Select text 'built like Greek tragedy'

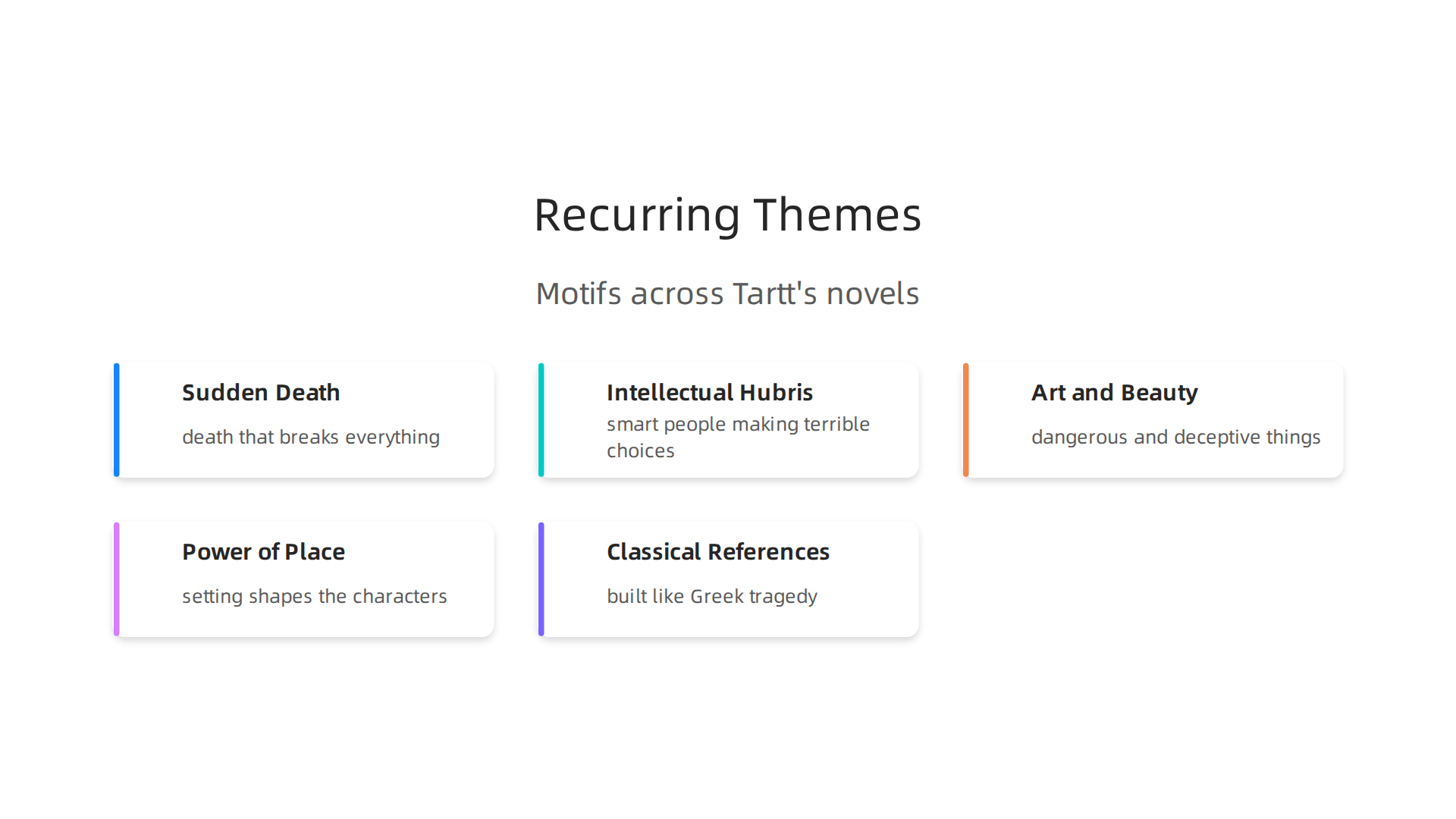(712, 596)
